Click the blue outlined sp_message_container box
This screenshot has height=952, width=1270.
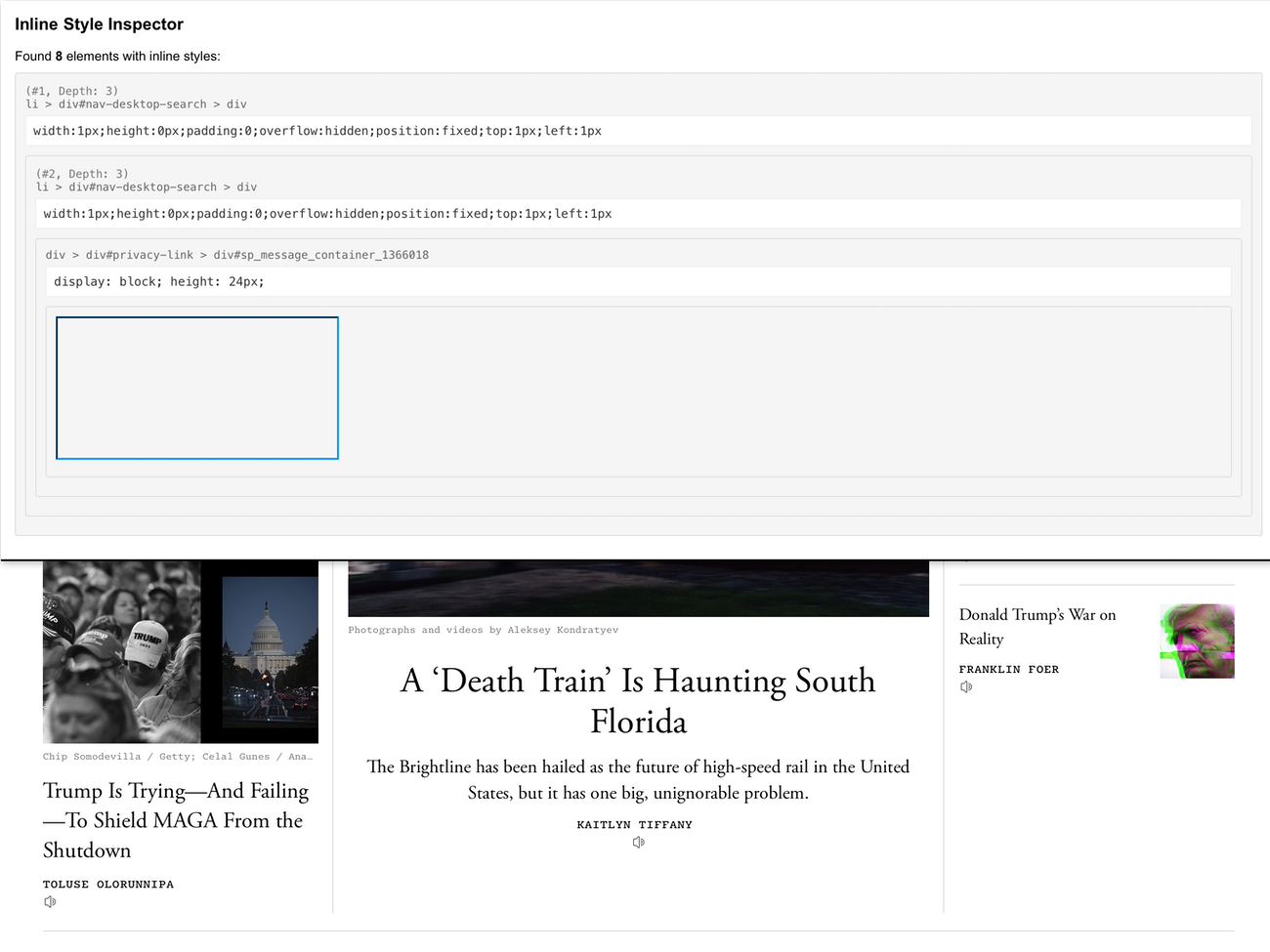tap(196, 387)
